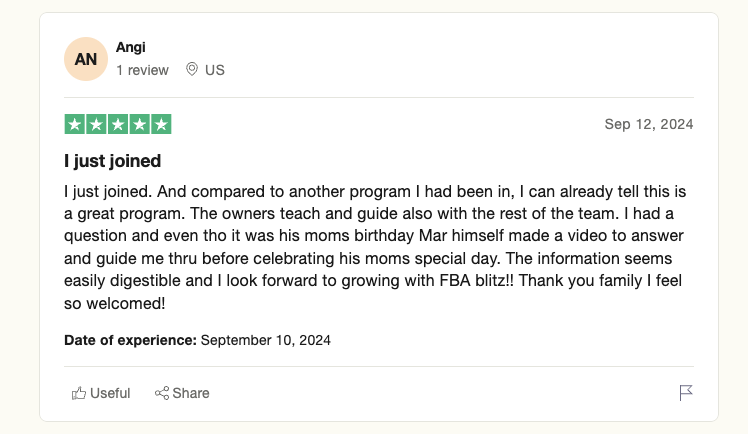
Task: Click the first green rating star
Action: (x=75, y=124)
